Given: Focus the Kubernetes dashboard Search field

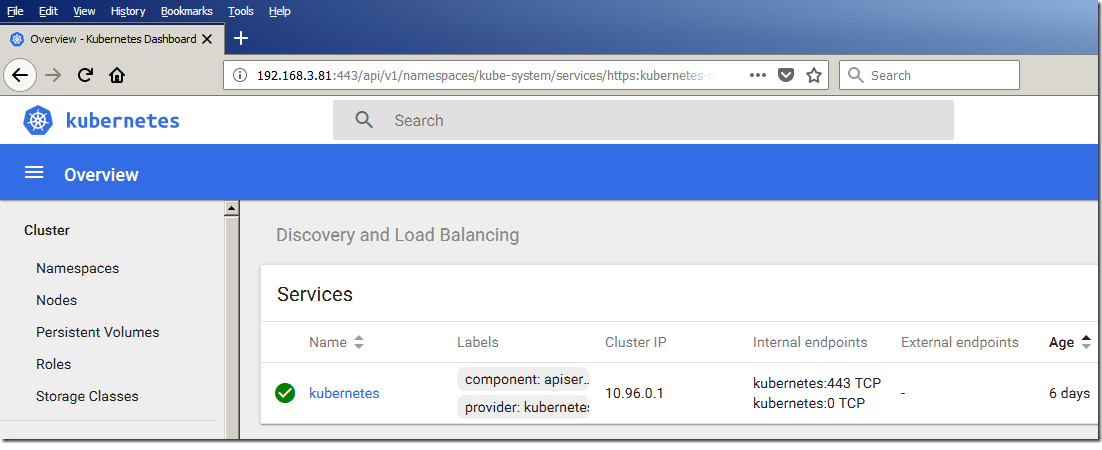Looking at the screenshot, I should pyautogui.click(x=643, y=120).
